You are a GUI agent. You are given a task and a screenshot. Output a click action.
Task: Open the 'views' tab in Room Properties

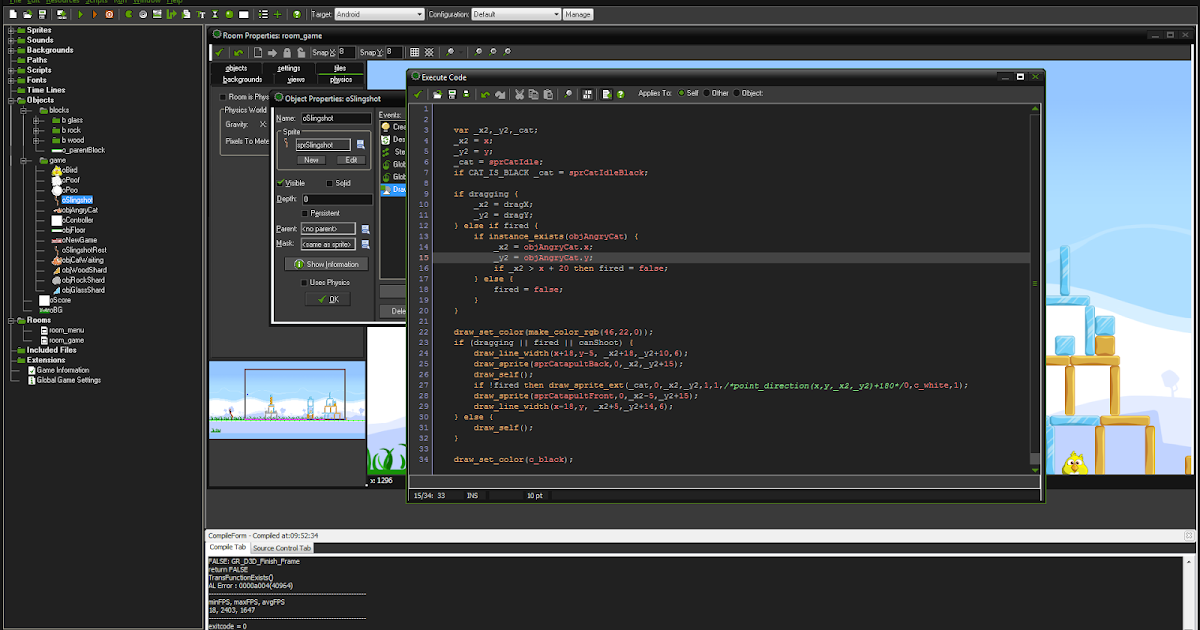(x=296, y=79)
